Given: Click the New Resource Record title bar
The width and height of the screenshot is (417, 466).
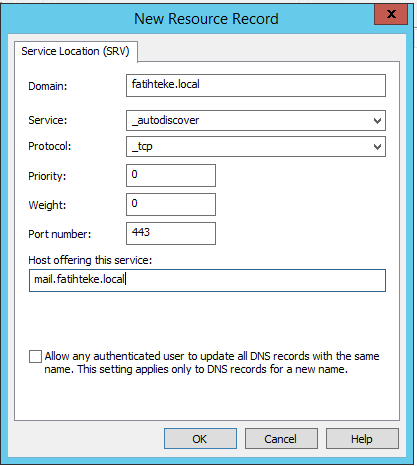Looking at the screenshot, I should tap(206, 19).
